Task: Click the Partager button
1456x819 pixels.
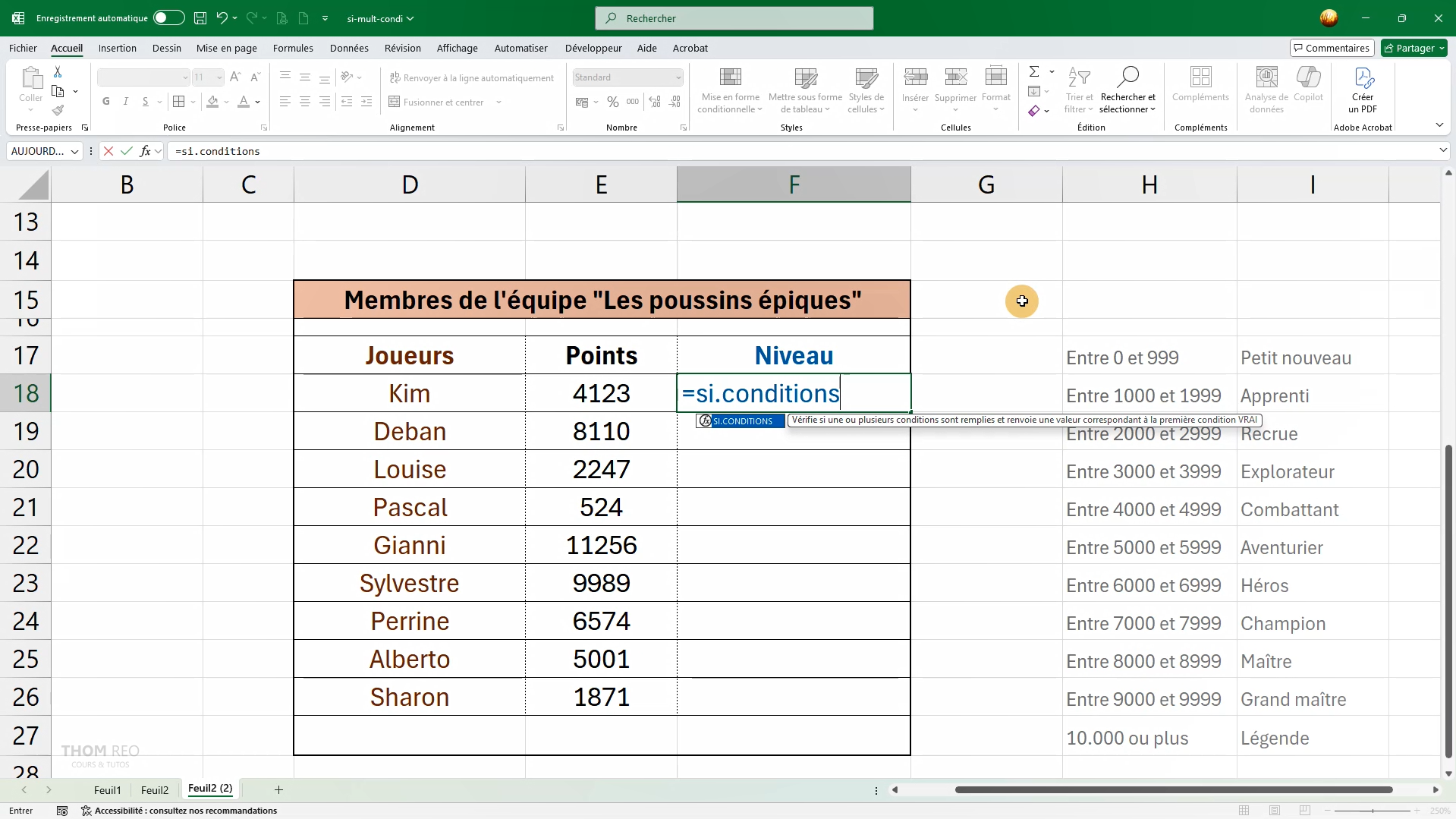Action: (1414, 48)
